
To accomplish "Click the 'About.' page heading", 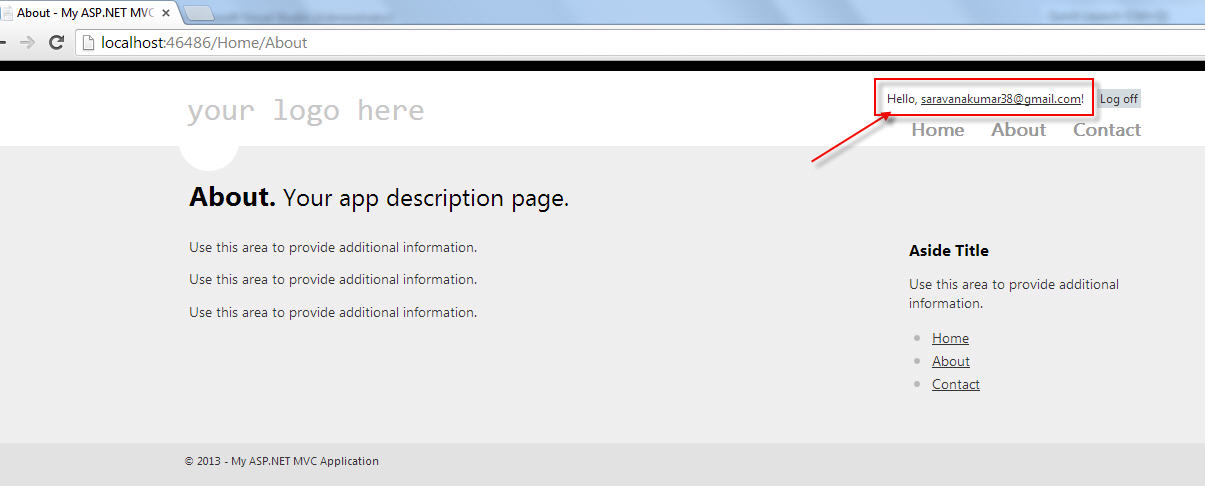I will (232, 197).
